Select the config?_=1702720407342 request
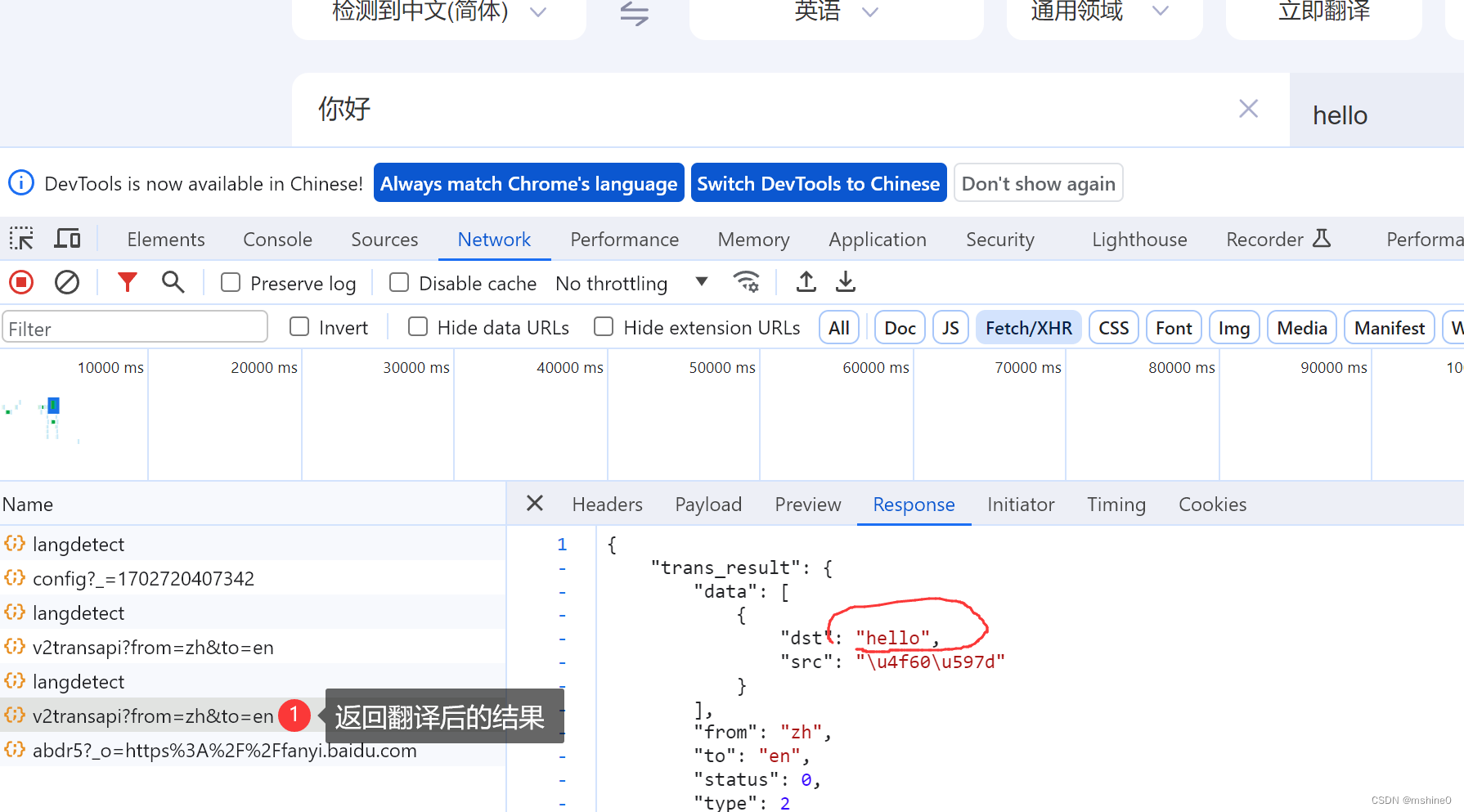1464x812 pixels. pos(253,578)
